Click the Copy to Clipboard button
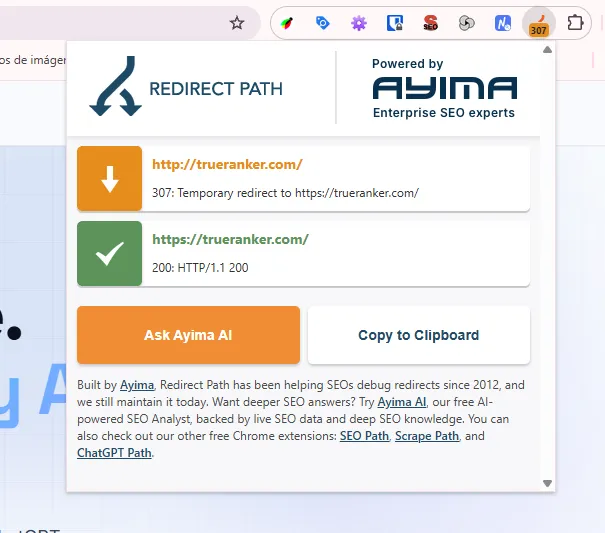This screenshot has width=605, height=533. tap(419, 335)
